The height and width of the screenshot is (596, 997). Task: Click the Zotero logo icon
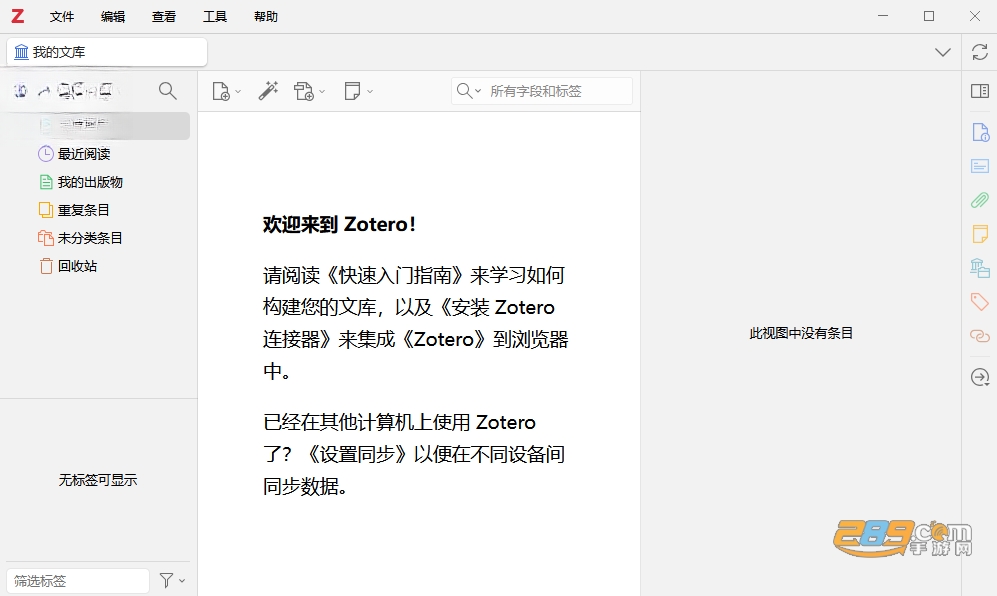pos(18,16)
